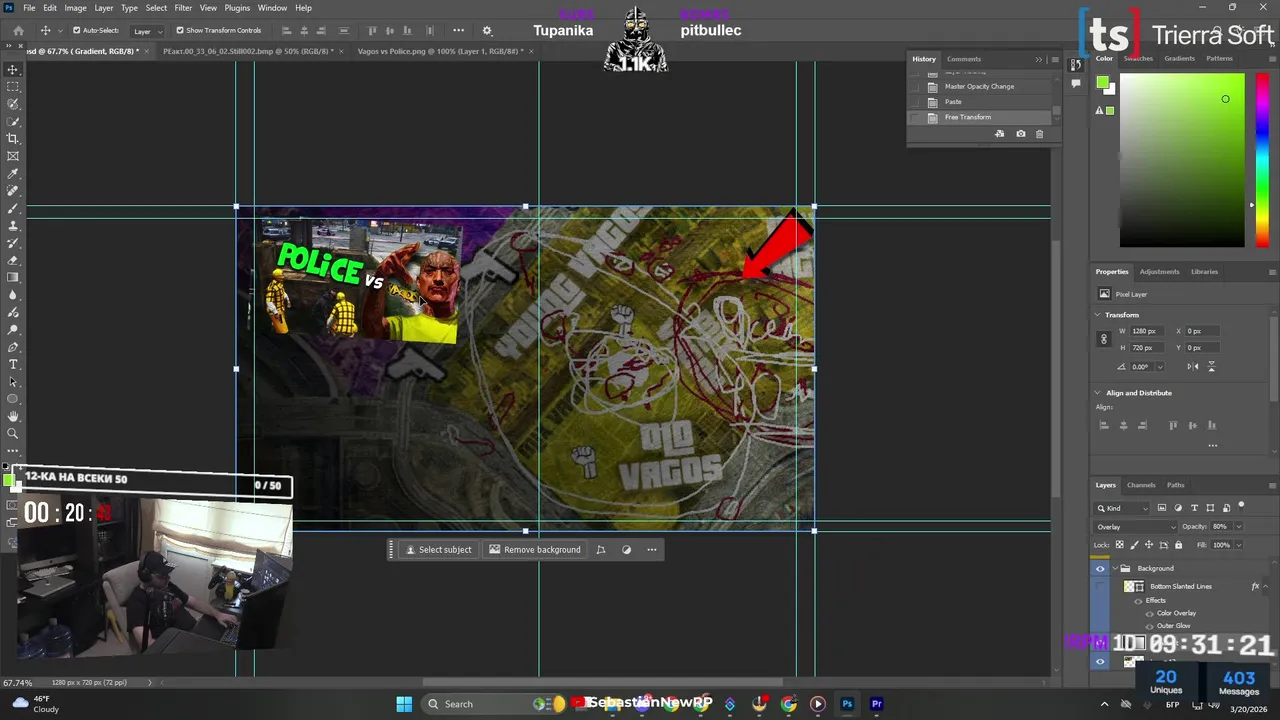Click Select subject button
Image resolution: width=1280 pixels, height=720 pixels.
438,549
